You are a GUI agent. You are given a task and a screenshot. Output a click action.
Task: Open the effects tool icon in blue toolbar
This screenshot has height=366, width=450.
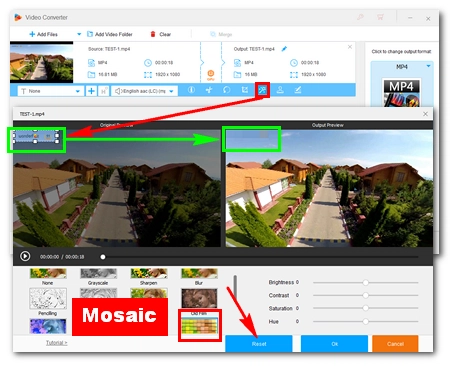pos(262,90)
